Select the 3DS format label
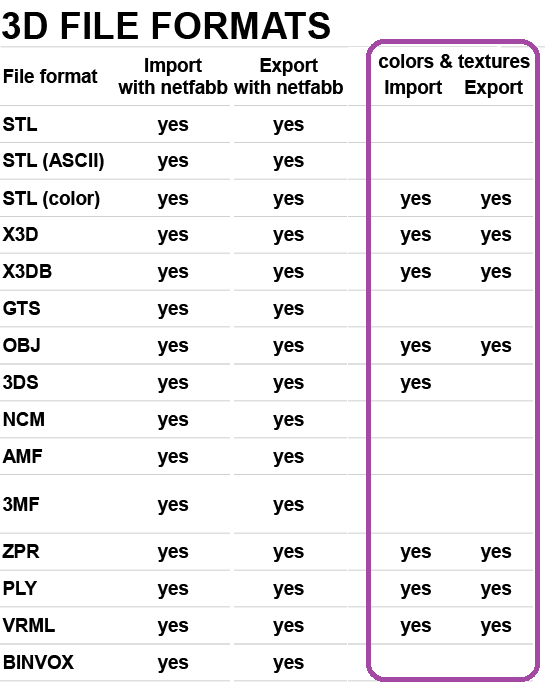 point(21,383)
